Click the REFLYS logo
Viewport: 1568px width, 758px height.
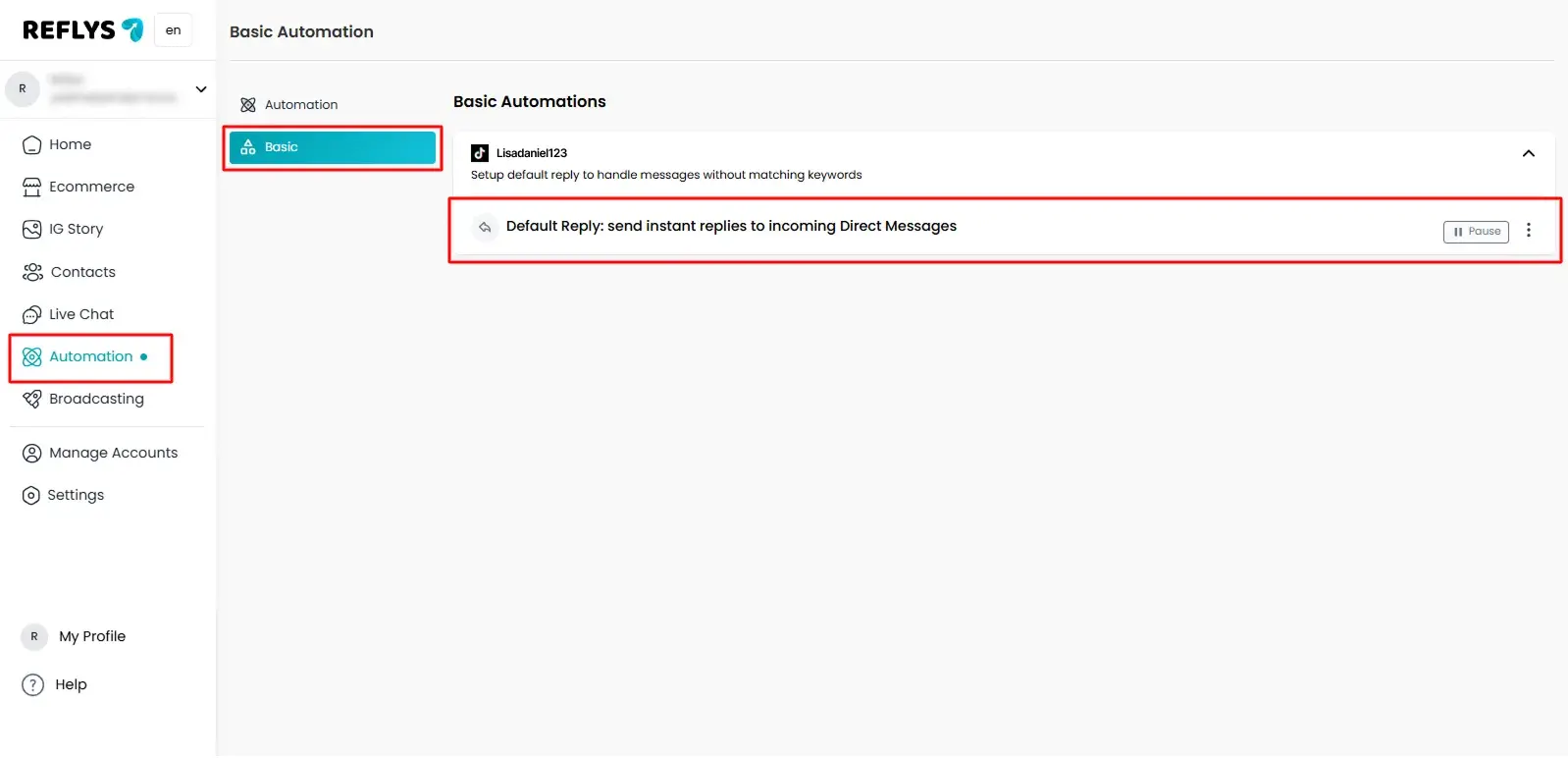tap(82, 30)
